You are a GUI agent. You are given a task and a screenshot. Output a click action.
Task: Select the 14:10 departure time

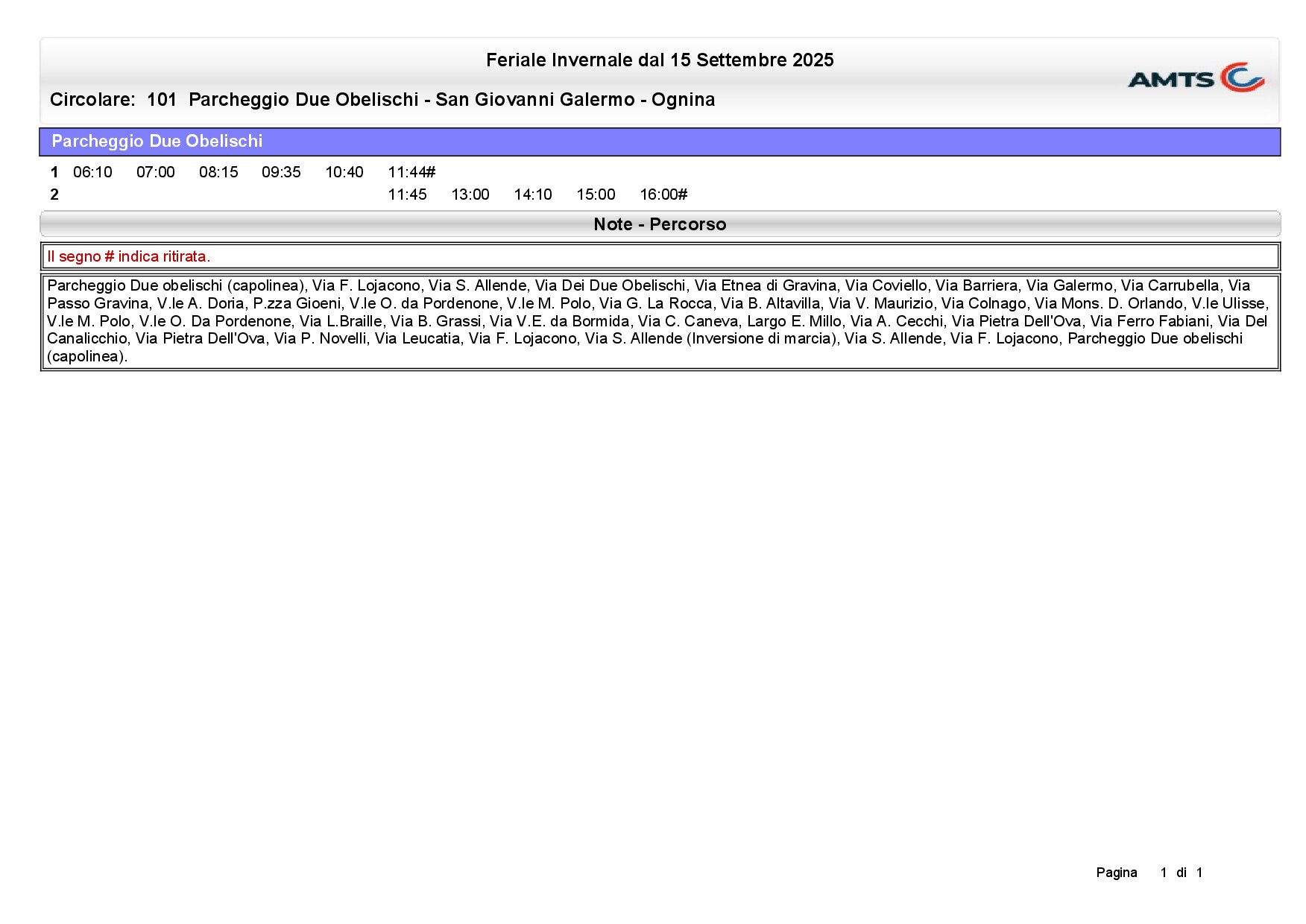(533, 194)
